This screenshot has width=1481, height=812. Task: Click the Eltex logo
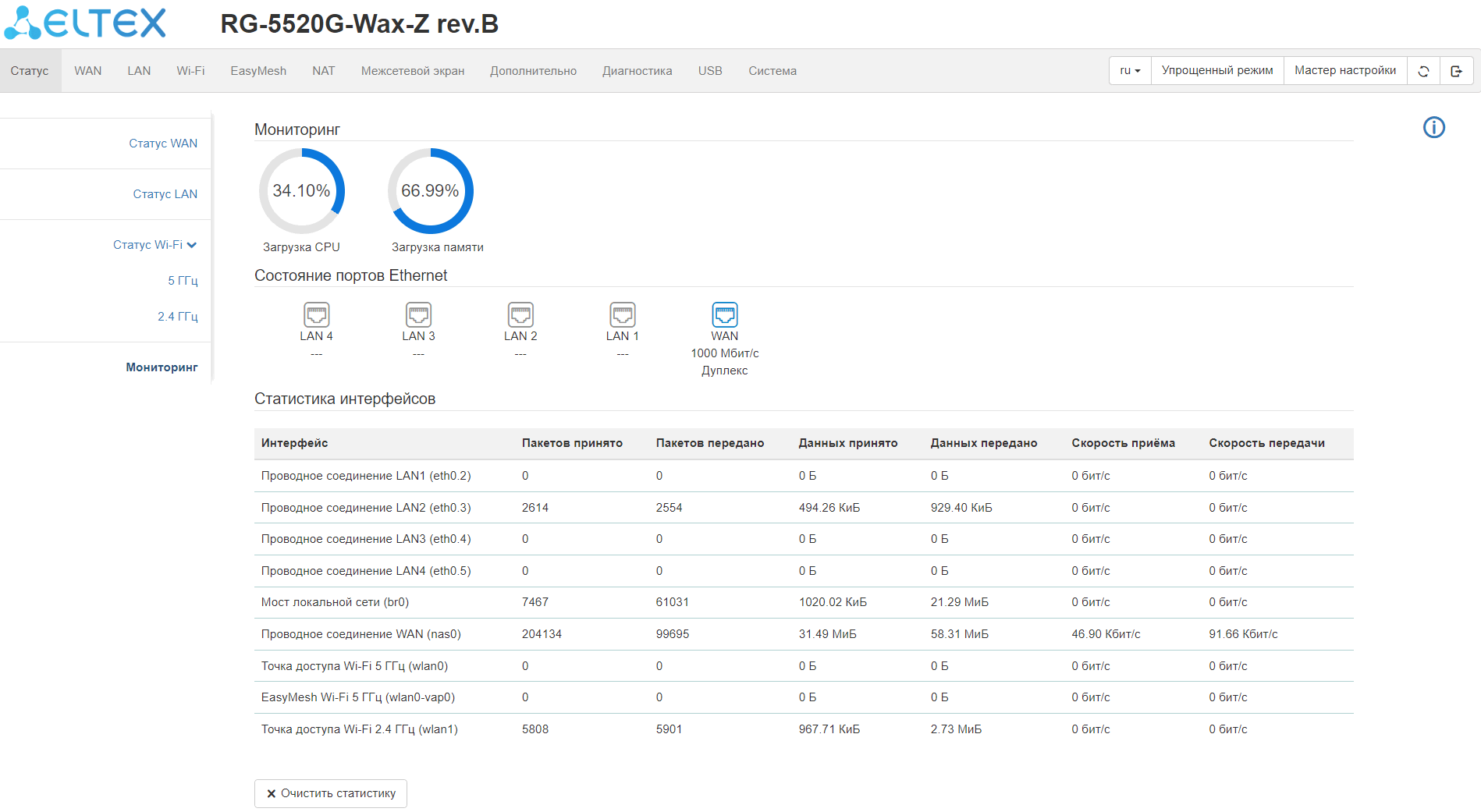coord(85,23)
